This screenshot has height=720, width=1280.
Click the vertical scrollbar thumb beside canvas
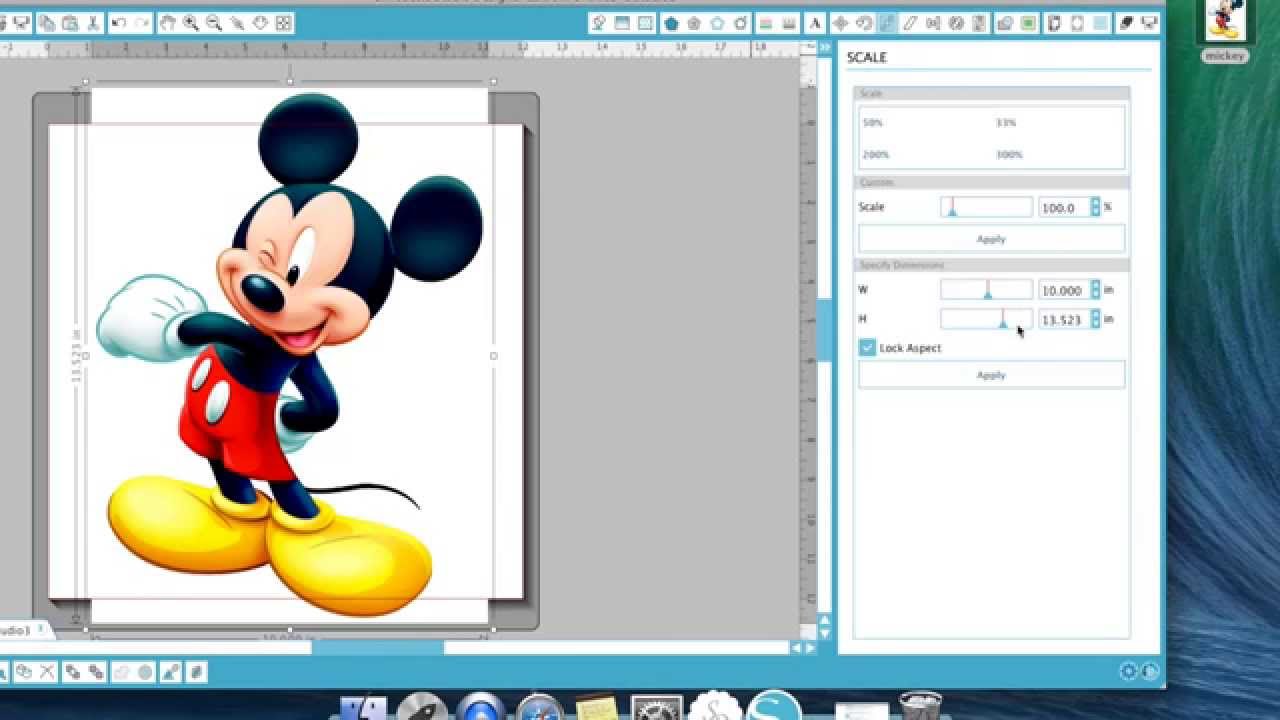pyautogui.click(x=825, y=330)
